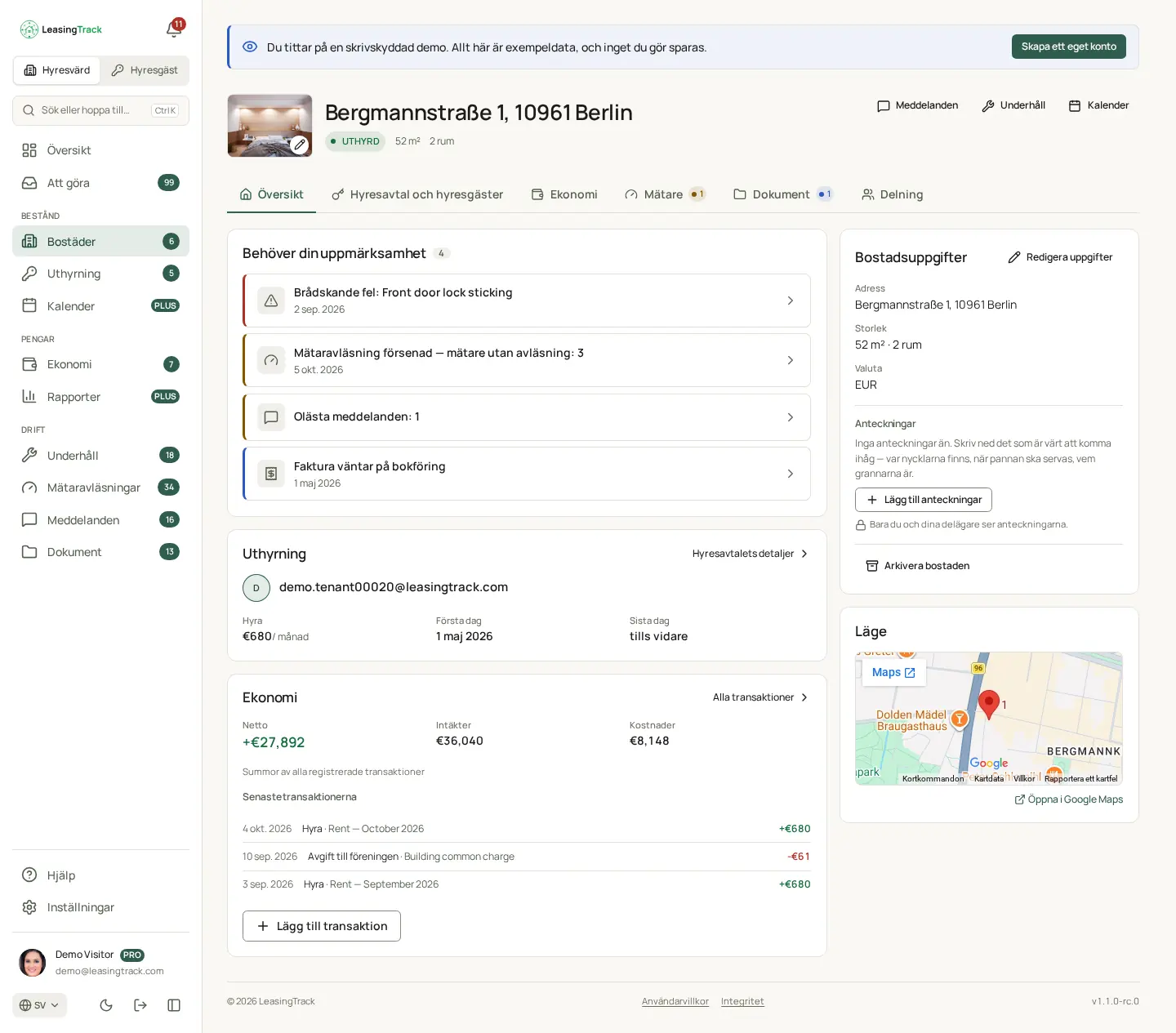Switch to the Ekonomi tab
The image size is (1176, 1033).
pyautogui.click(x=564, y=194)
